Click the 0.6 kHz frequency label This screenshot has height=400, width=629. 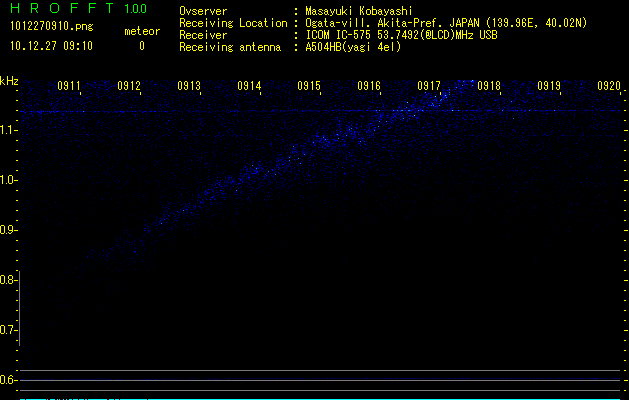point(8,380)
